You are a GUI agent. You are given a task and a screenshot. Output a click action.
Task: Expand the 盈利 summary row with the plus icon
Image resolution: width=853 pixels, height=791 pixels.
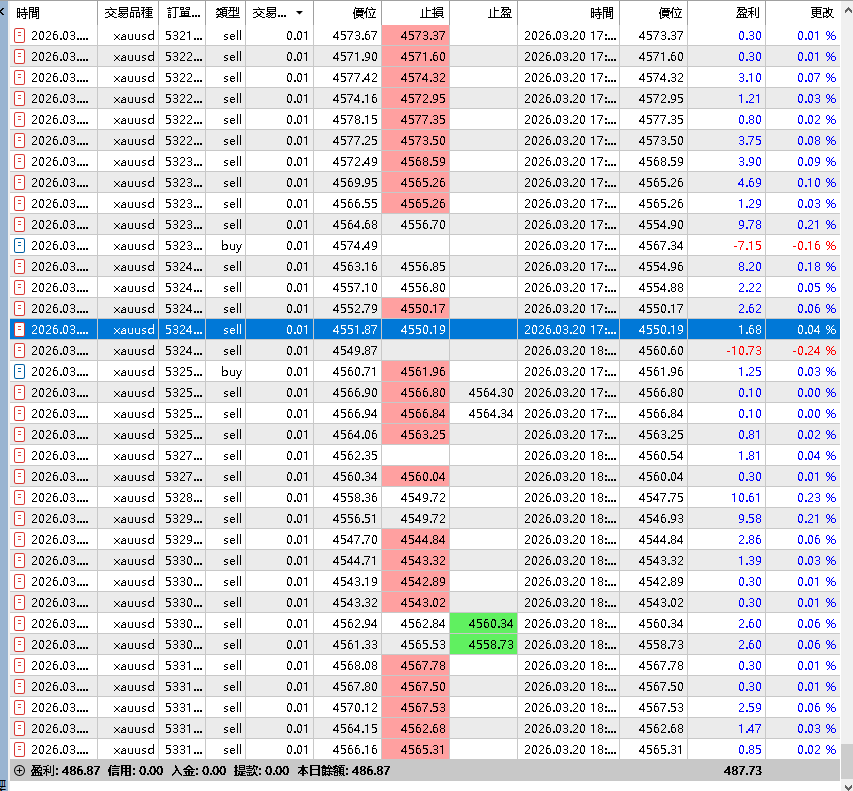tap(19, 771)
